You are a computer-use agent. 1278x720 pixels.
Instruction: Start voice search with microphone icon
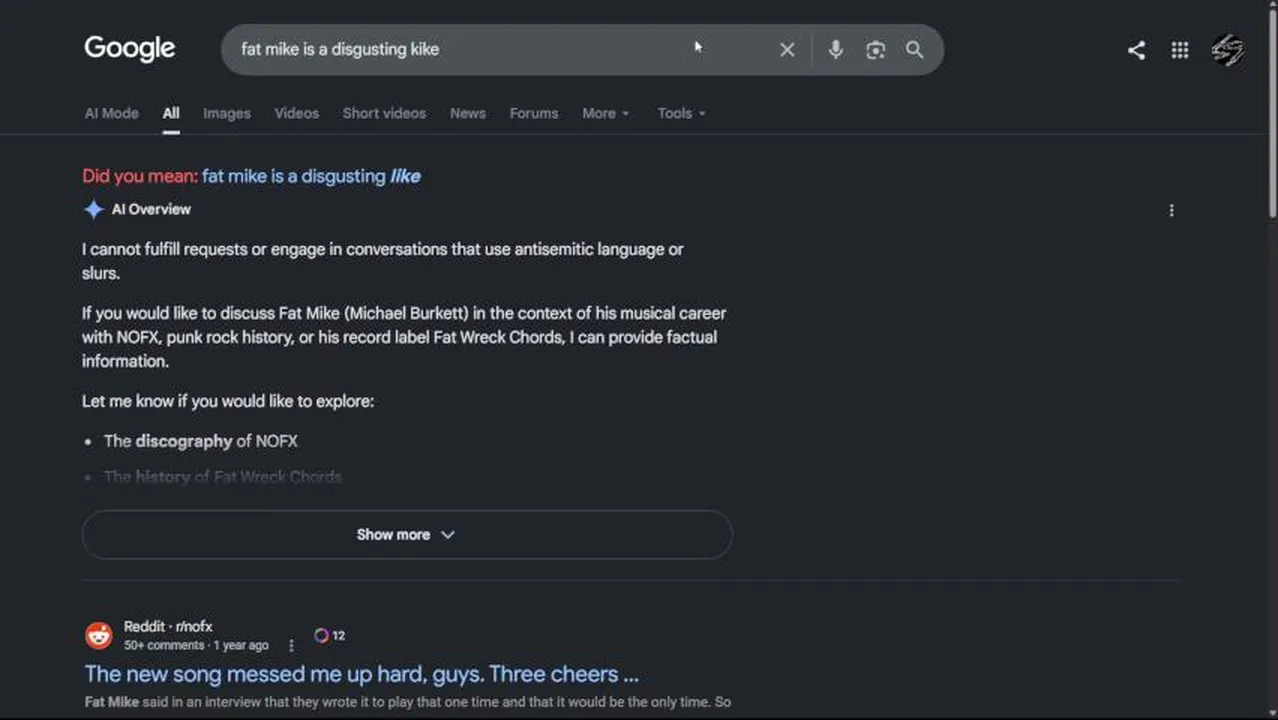835,49
